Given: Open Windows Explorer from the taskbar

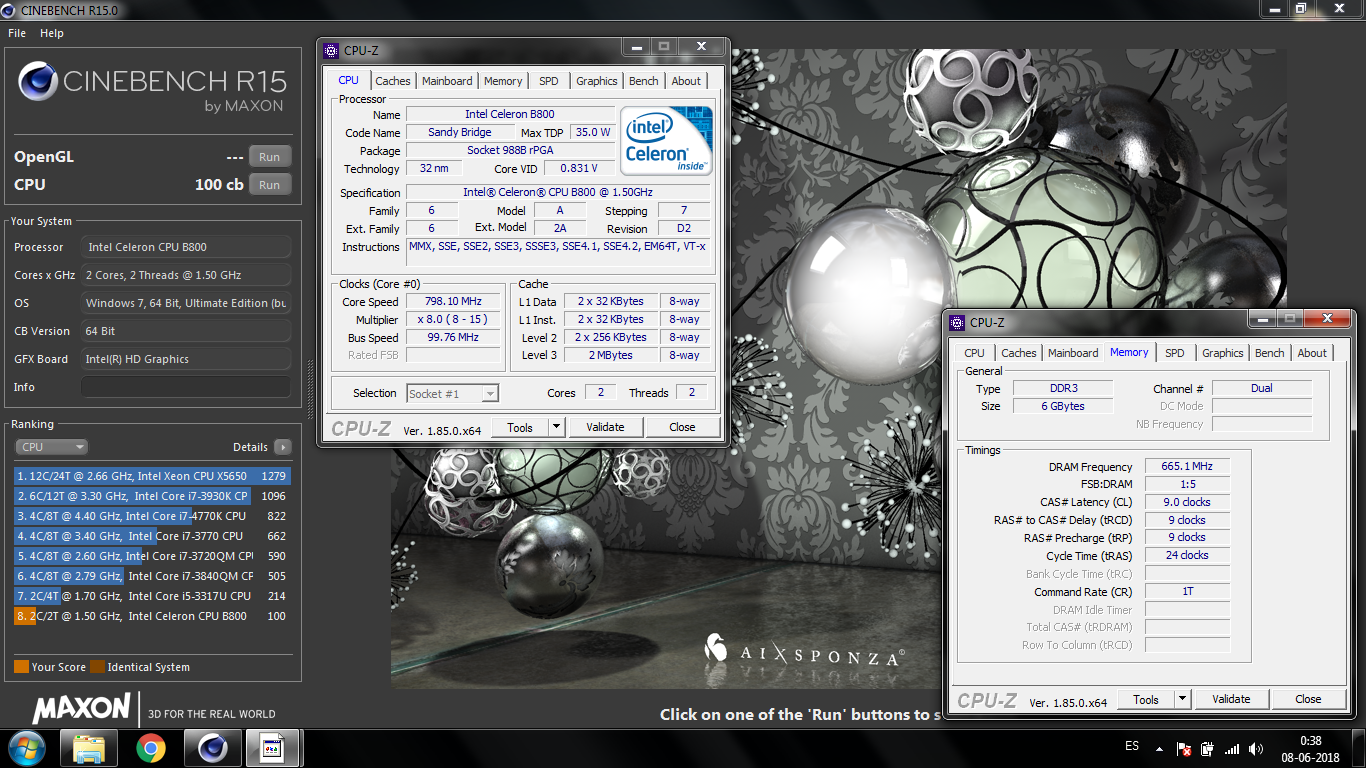Looking at the screenshot, I should tap(89, 748).
